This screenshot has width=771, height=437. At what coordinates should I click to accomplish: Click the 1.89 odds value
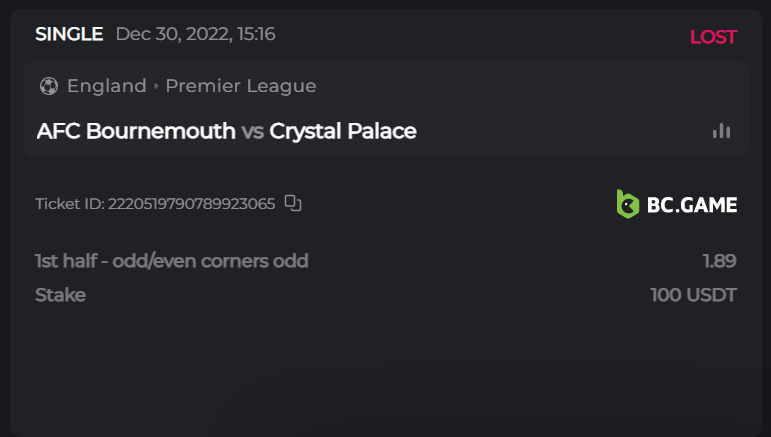pyautogui.click(x=719, y=261)
